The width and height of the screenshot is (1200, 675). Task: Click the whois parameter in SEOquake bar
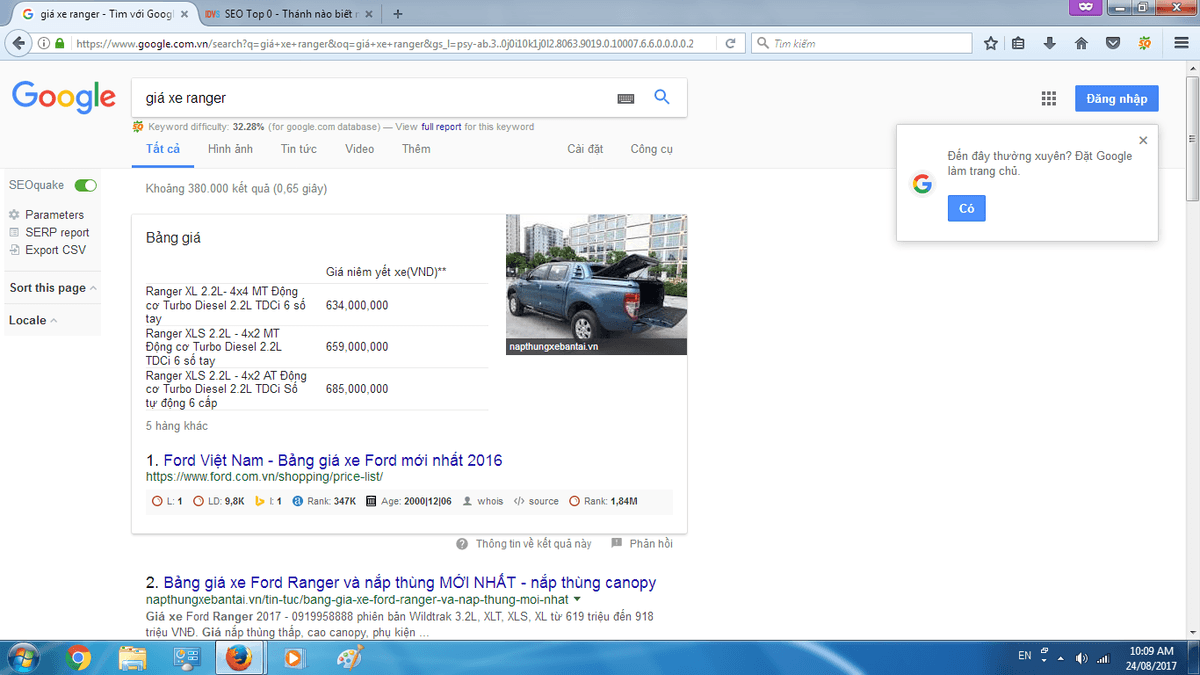coord(483,501)
